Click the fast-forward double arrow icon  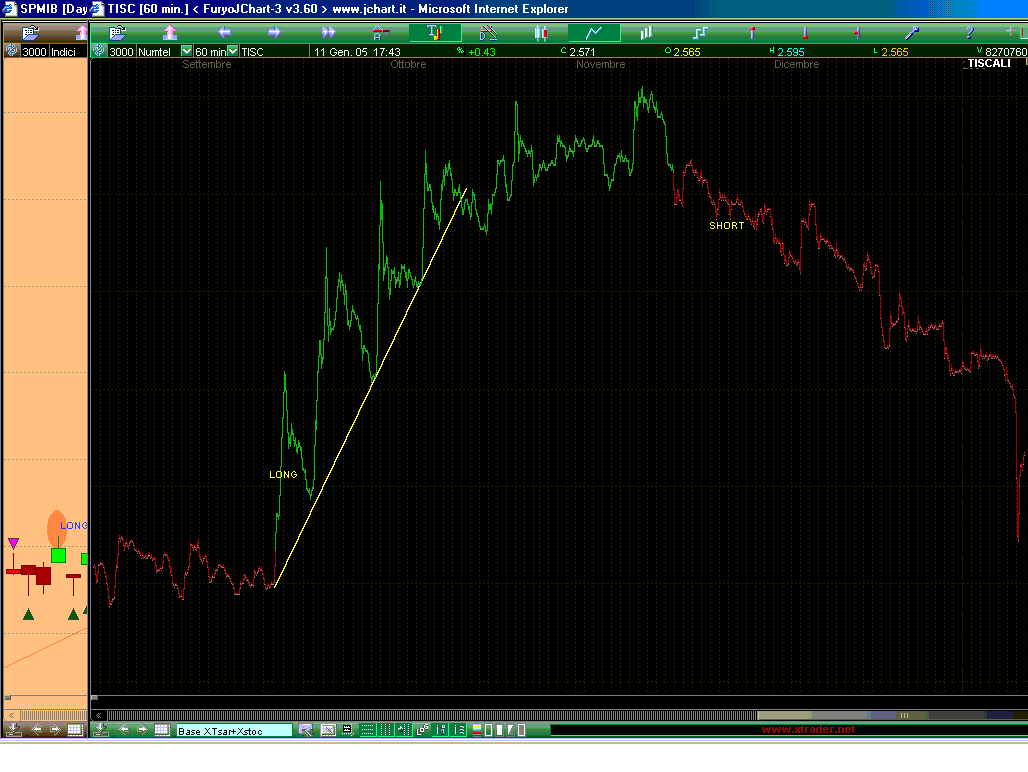pos(328,33)
